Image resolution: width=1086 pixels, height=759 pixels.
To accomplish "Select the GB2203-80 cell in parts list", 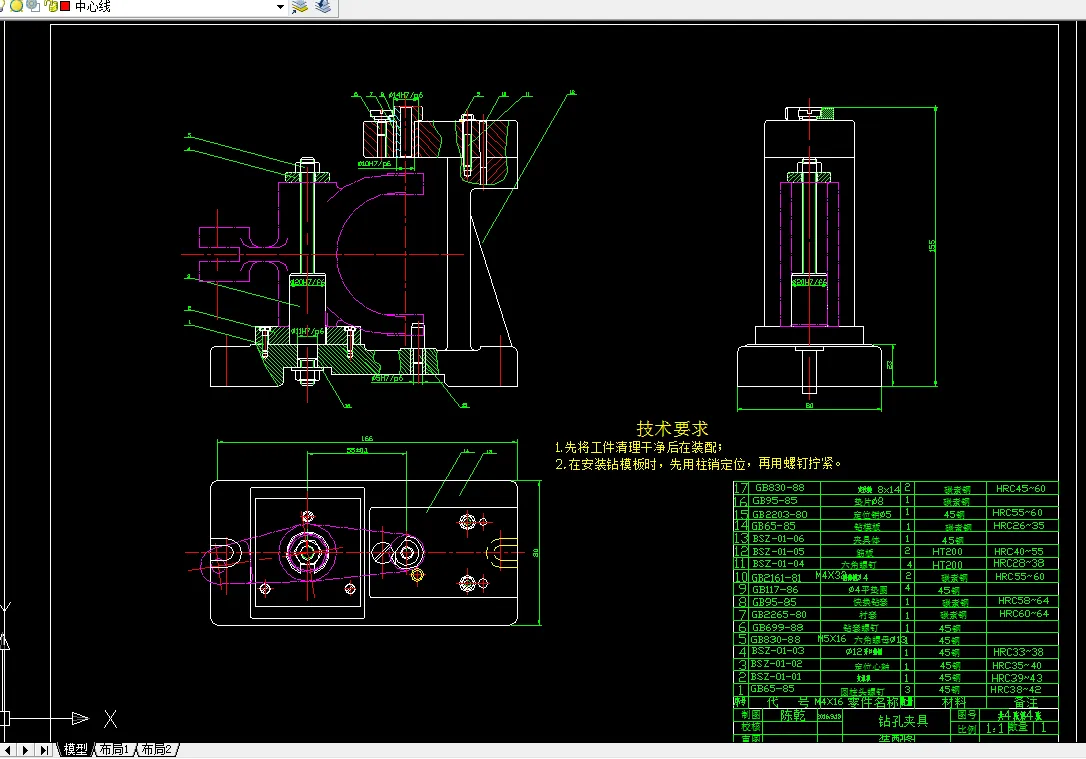I will coord(779,515).
